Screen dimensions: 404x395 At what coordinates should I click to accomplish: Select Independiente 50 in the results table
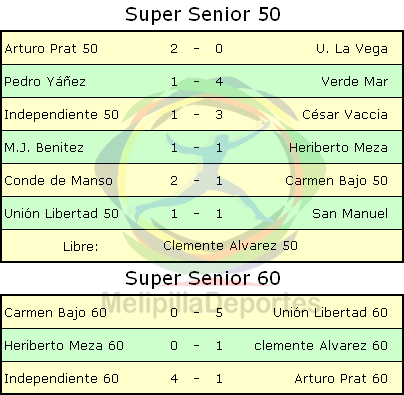click(62, 115)
